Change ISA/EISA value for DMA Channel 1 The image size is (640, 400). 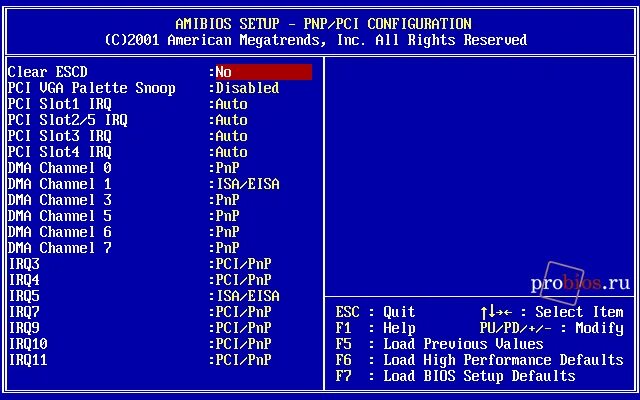[x=247, y=184]
